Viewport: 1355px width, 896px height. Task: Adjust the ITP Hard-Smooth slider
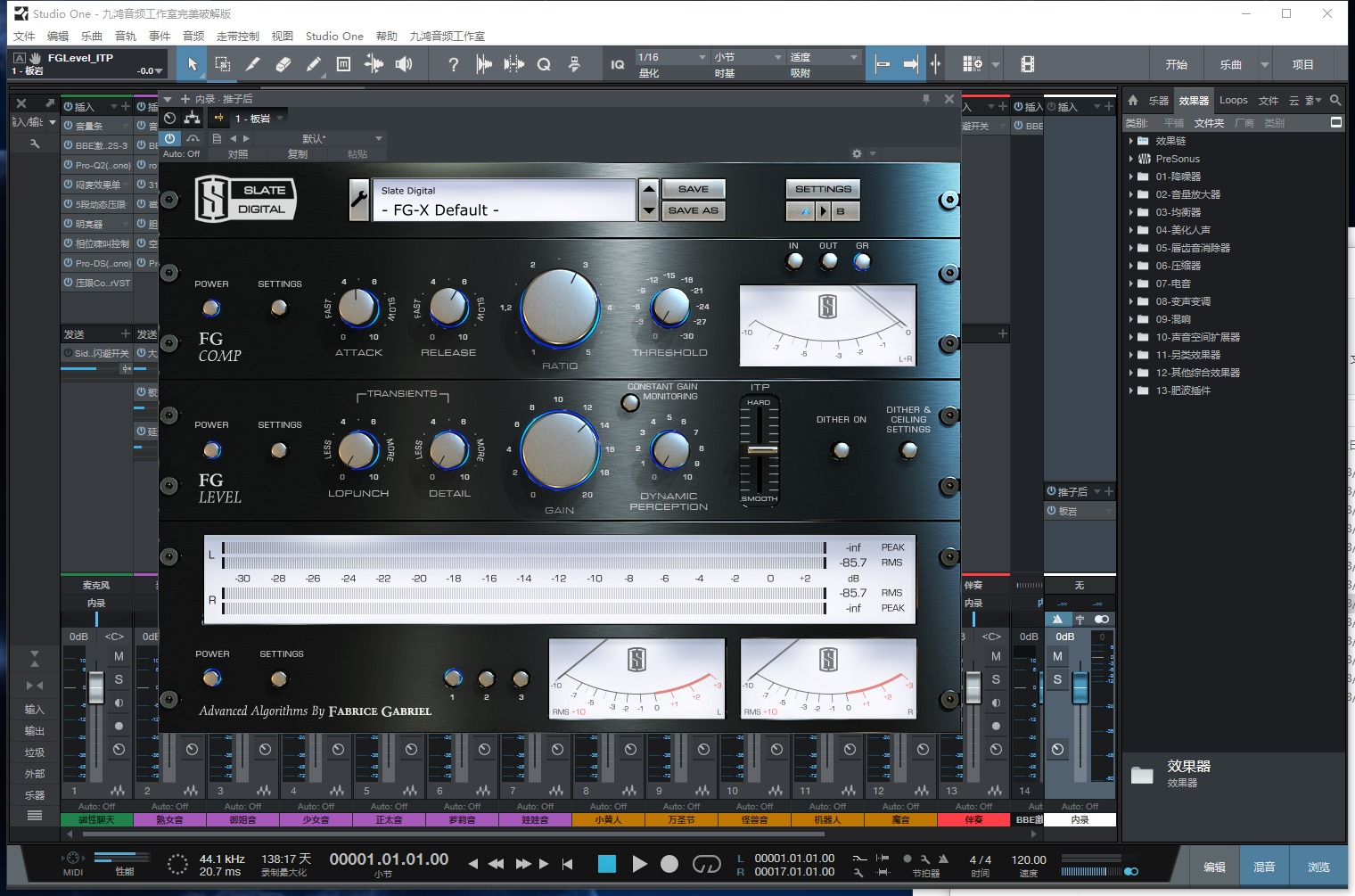tap(760, 450)
